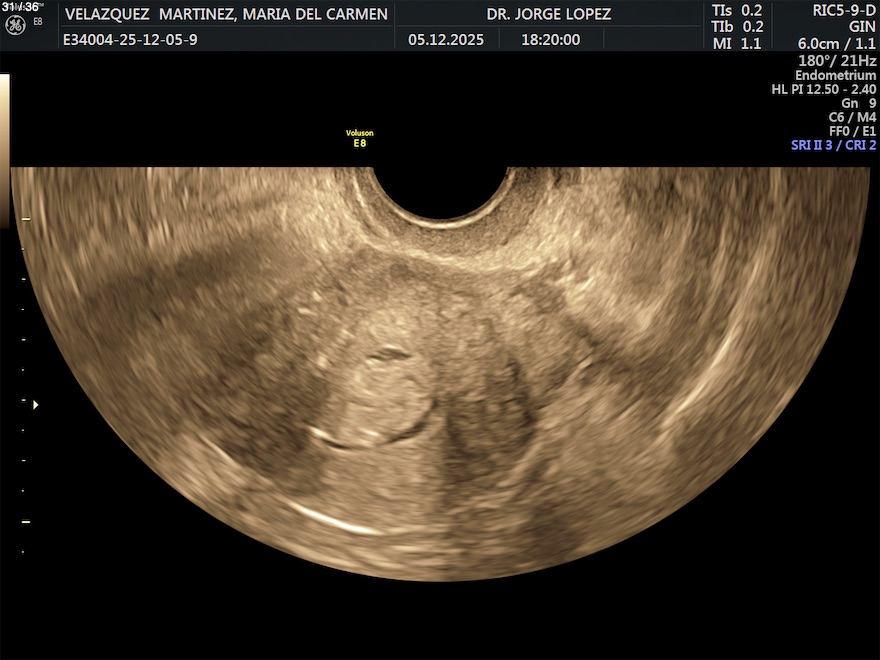The image size is (880, 660).
Task: Click the MI 1.1 mechanical index
Action: (x=736, y=43)
